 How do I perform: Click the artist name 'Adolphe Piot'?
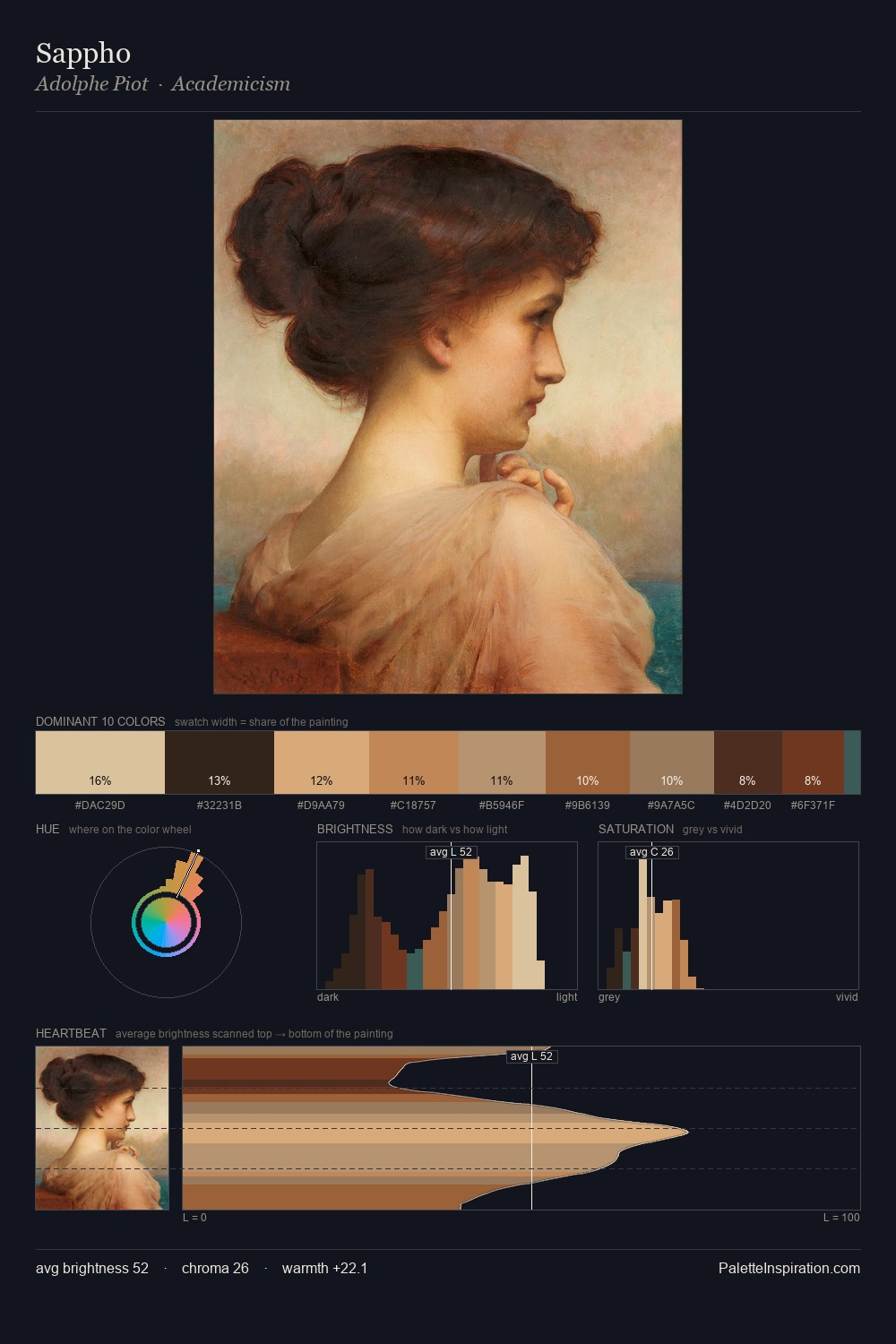pyautogui.click(x=91, y=84)
